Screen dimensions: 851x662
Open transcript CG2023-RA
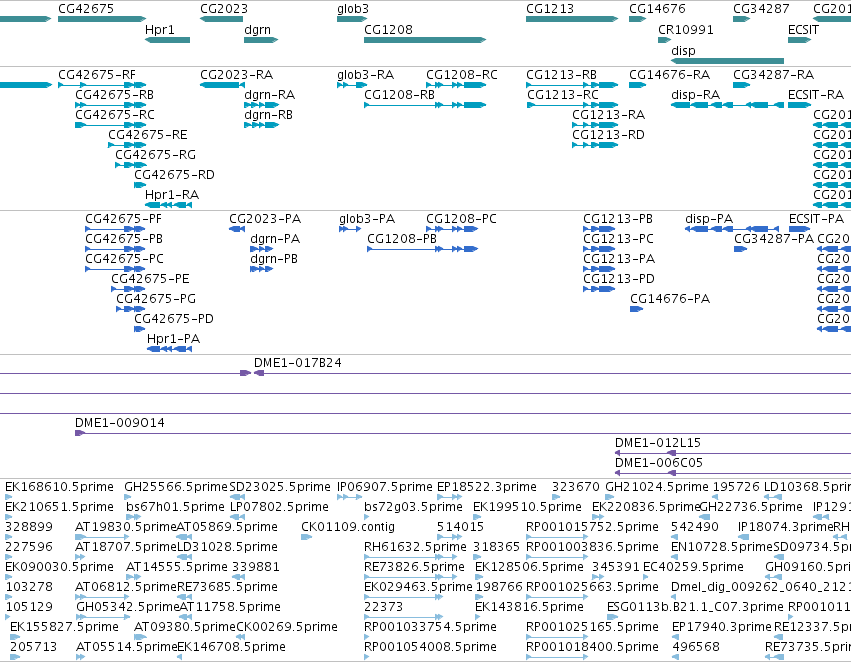[x=237, y=75]
